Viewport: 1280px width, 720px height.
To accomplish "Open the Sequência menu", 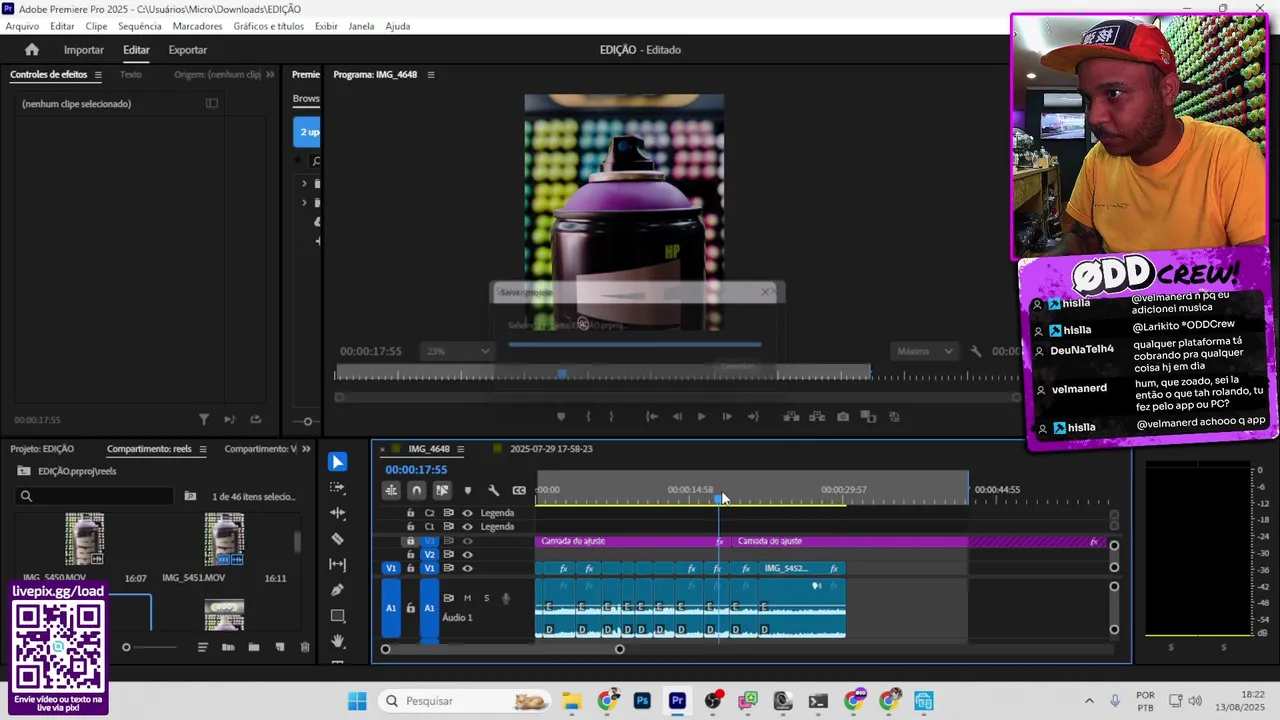I will pos(139,26).
